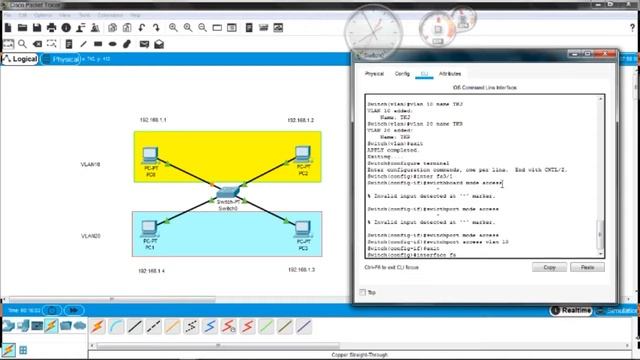This screenshot has width=640, height=360.
Task: Choose the Delete tool icon
Action: pyautogui.click(x=37, y=44)
